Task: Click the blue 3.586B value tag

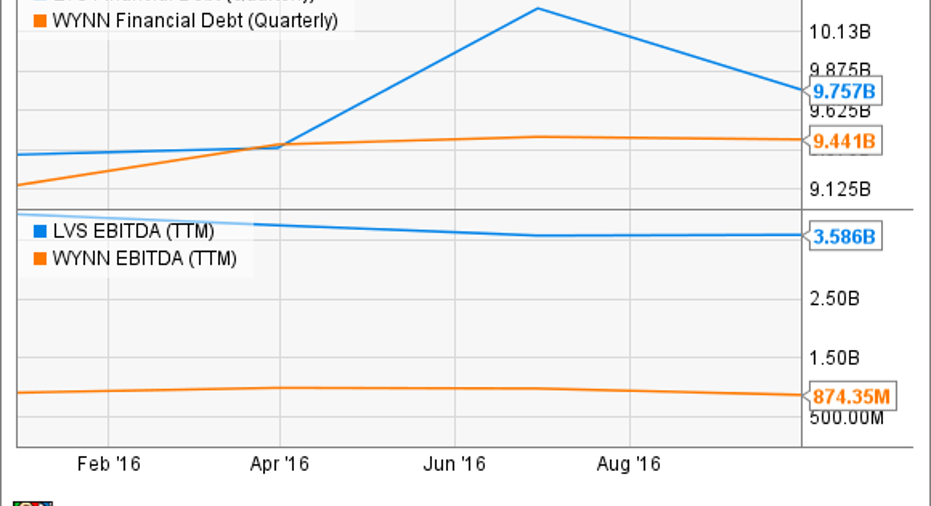Action: coord(844,237)
